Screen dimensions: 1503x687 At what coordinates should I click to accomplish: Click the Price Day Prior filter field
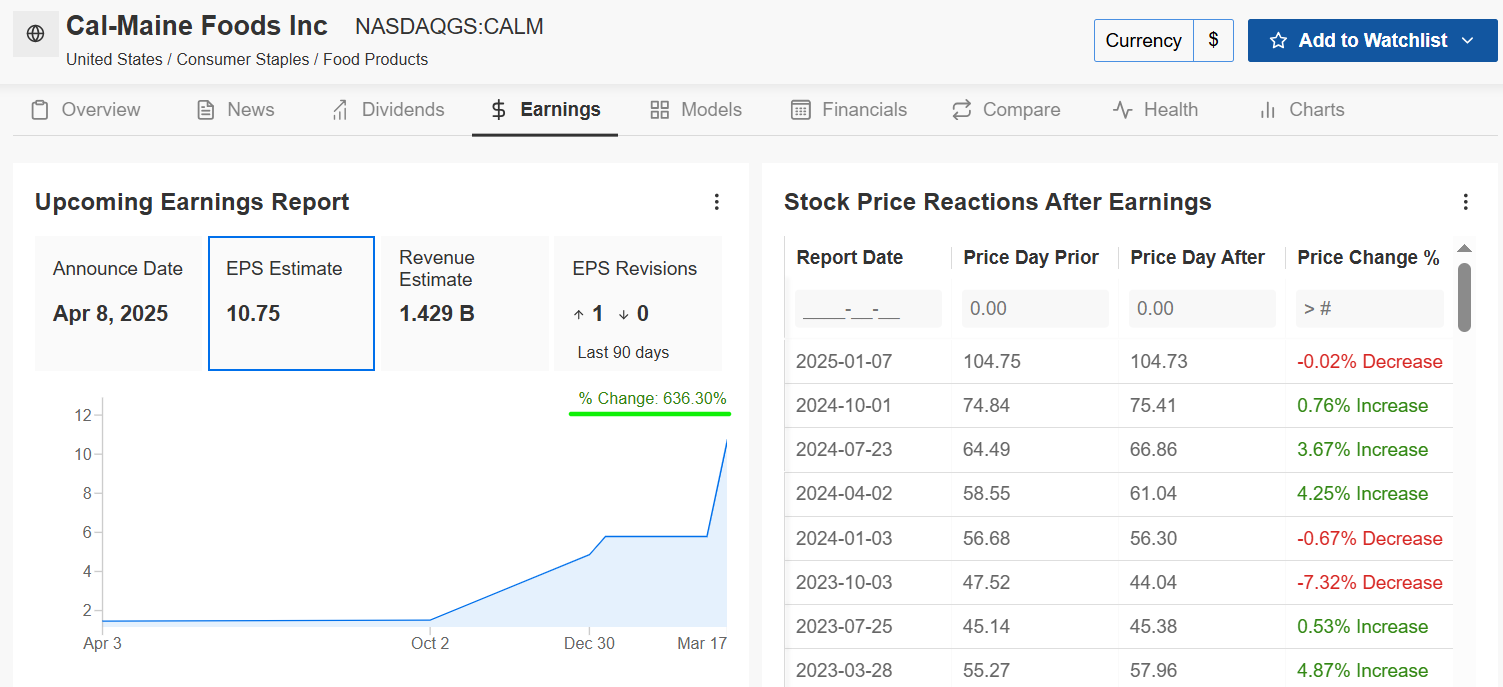tap(1035, 309)
